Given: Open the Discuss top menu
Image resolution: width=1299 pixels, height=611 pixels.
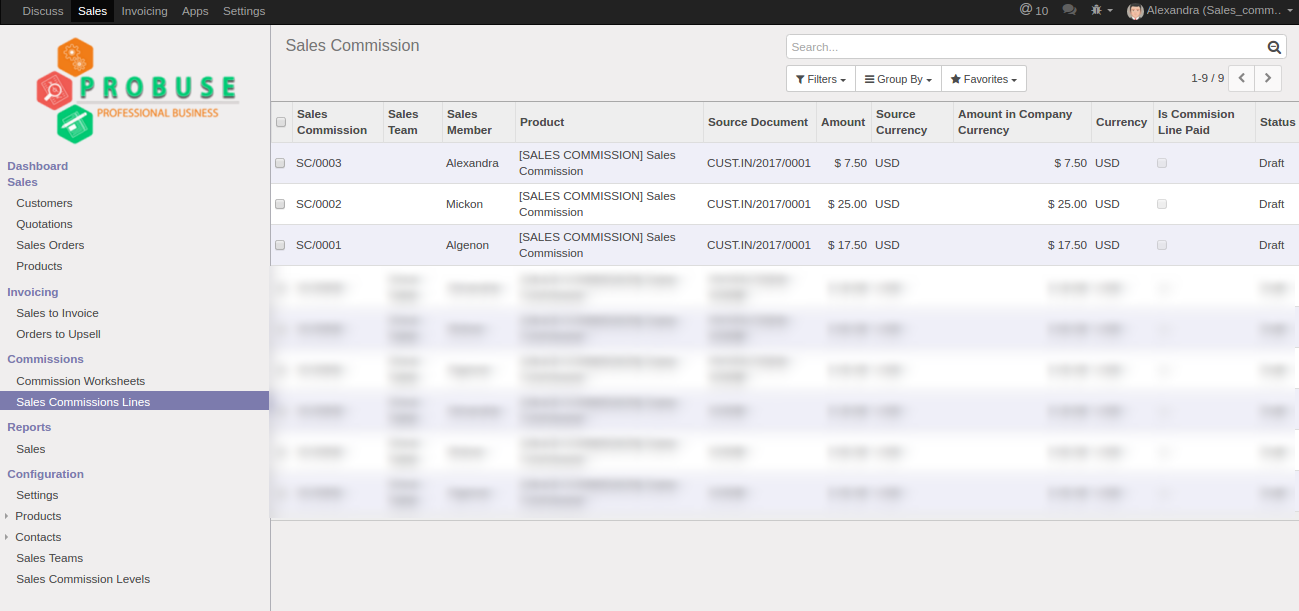Looking at the screenshot, I should click(x=42, y=11).
